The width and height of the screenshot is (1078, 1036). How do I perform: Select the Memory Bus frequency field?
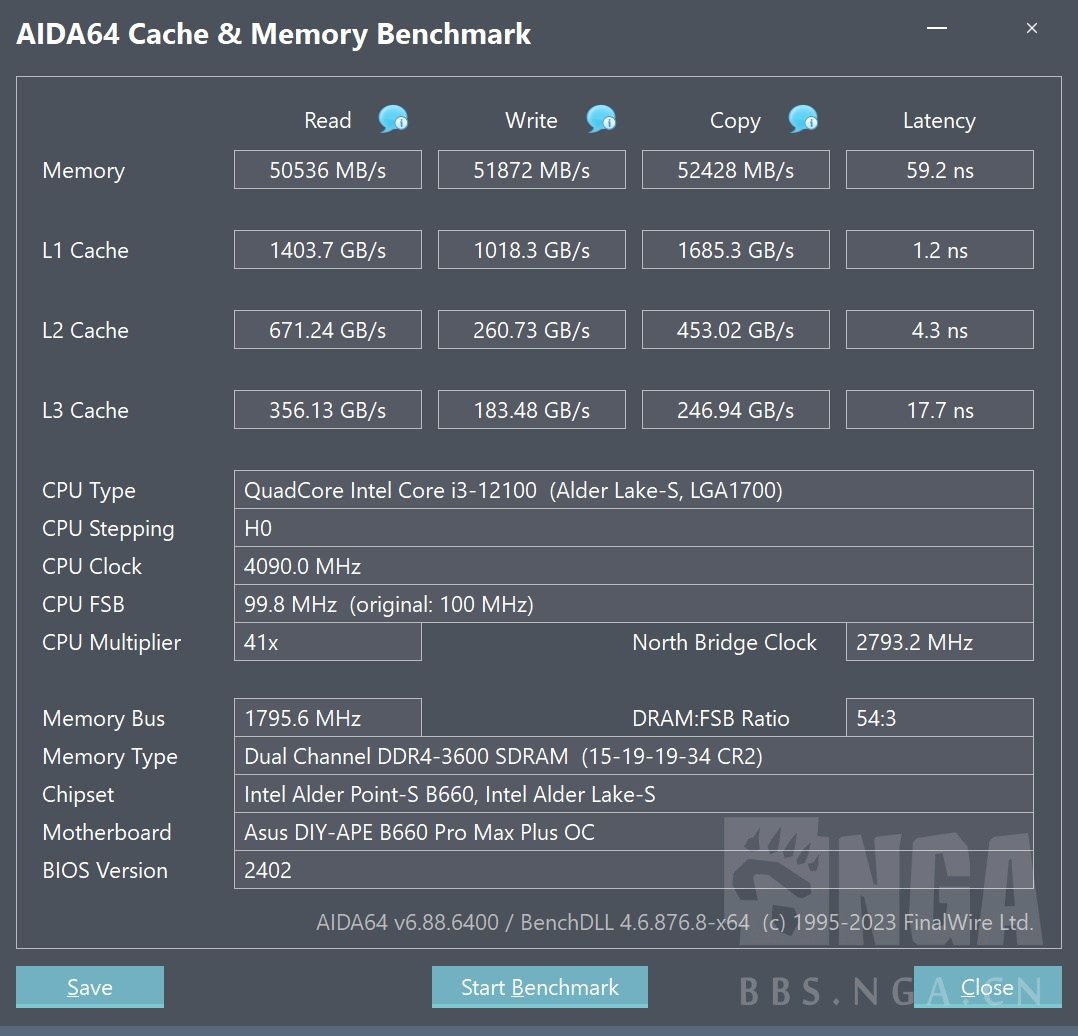[x=327, y=717]
